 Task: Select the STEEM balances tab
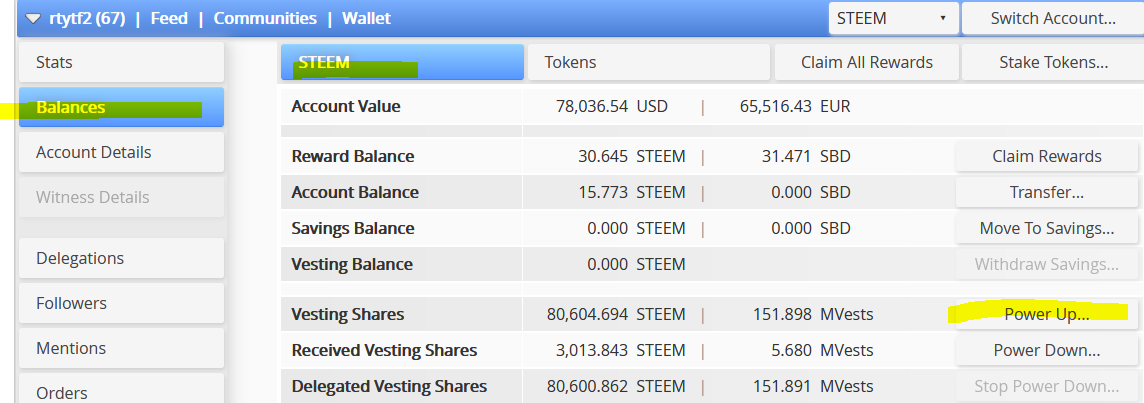pos(402,62)
